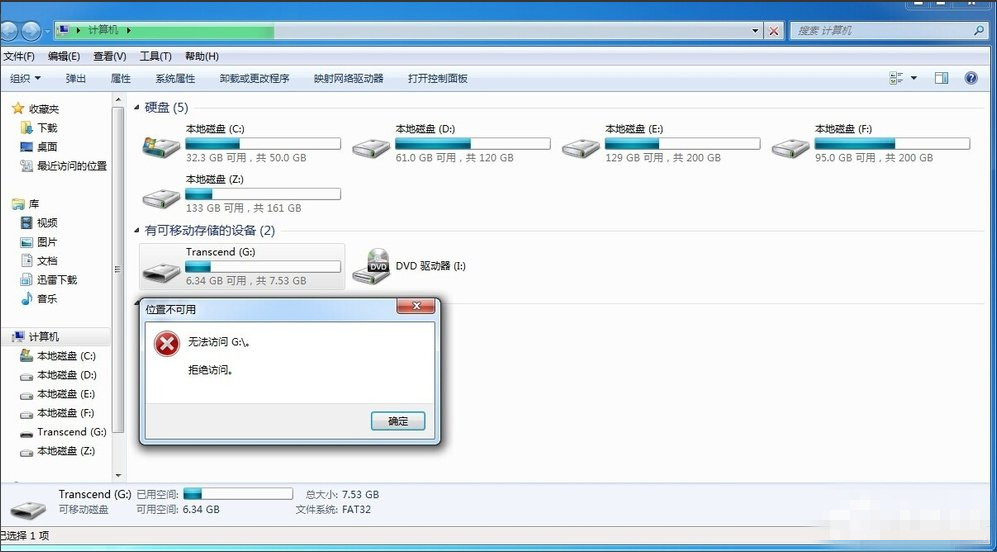The image size is (997, 552).
Task: Click 打开控制面板 in the toolbar
Action: tap(437, 78)
